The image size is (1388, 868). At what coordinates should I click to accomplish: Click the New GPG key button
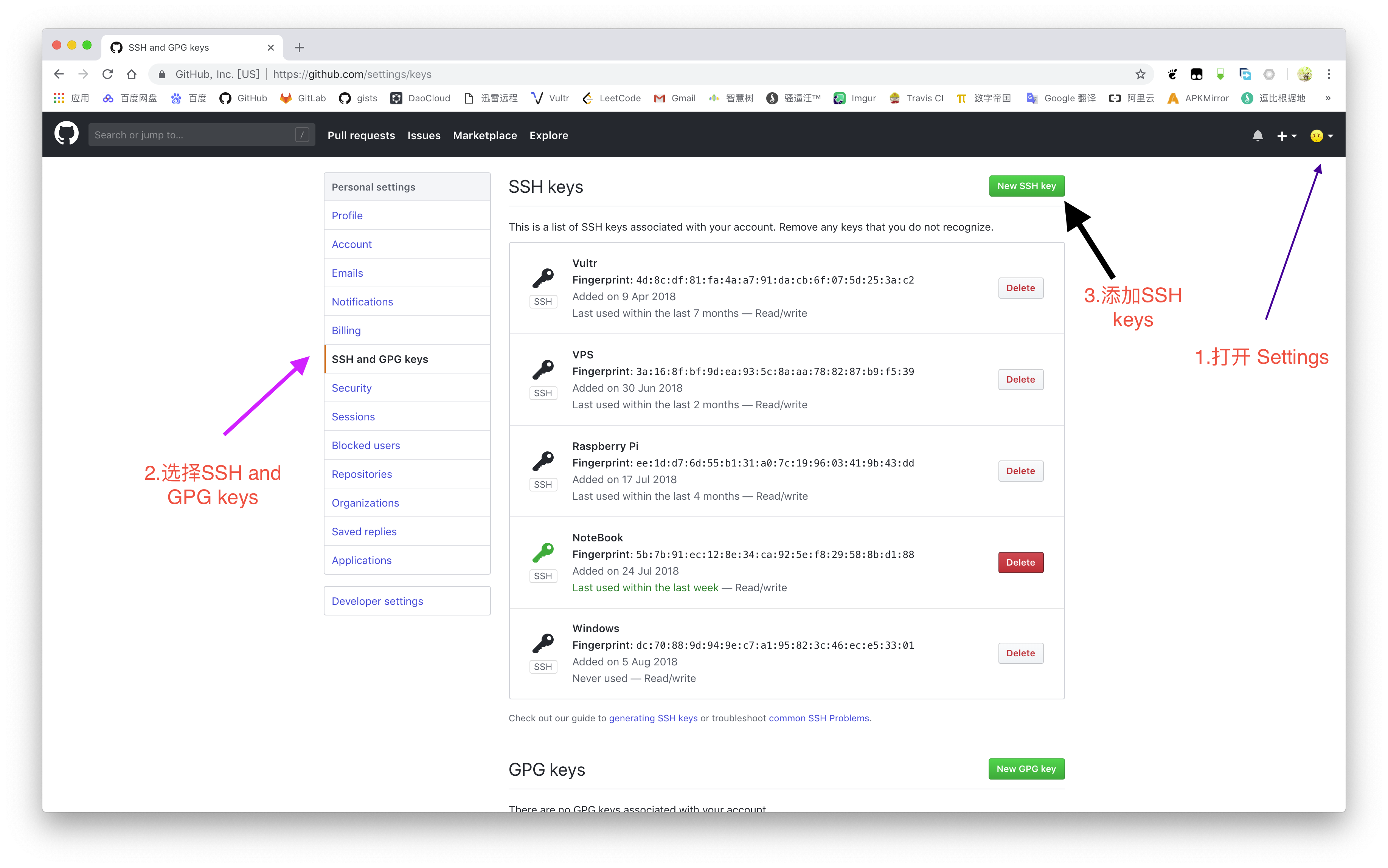coord(1026,769)
